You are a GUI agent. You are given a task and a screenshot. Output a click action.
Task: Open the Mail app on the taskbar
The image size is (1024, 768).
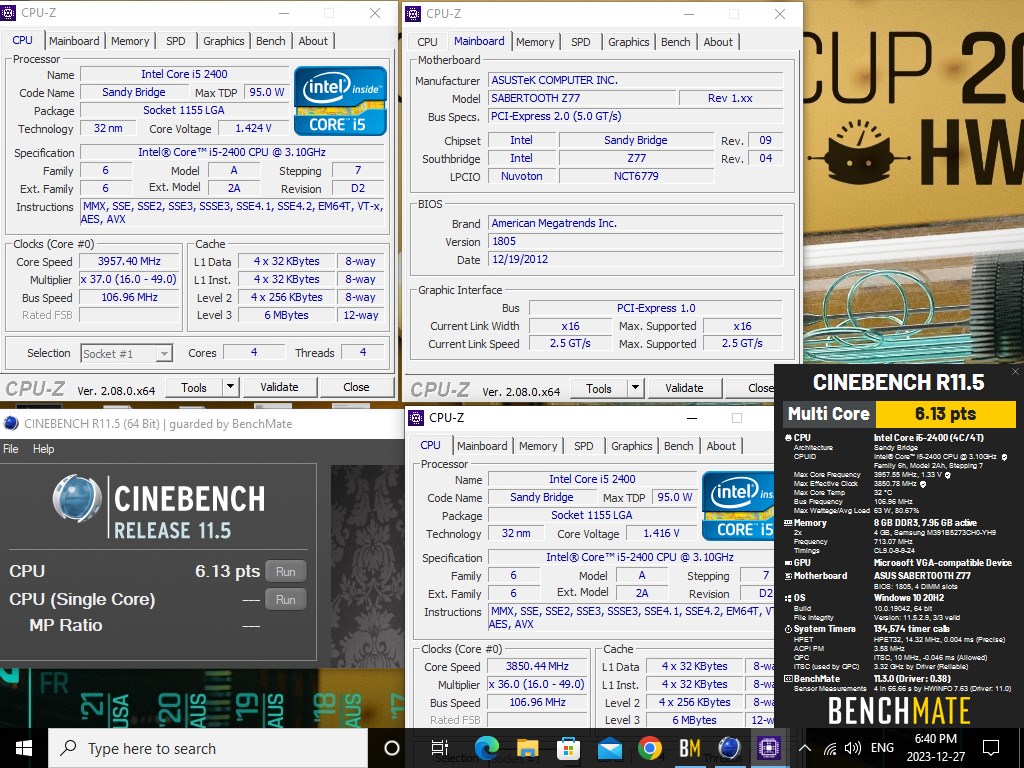[x=609, y=748]
